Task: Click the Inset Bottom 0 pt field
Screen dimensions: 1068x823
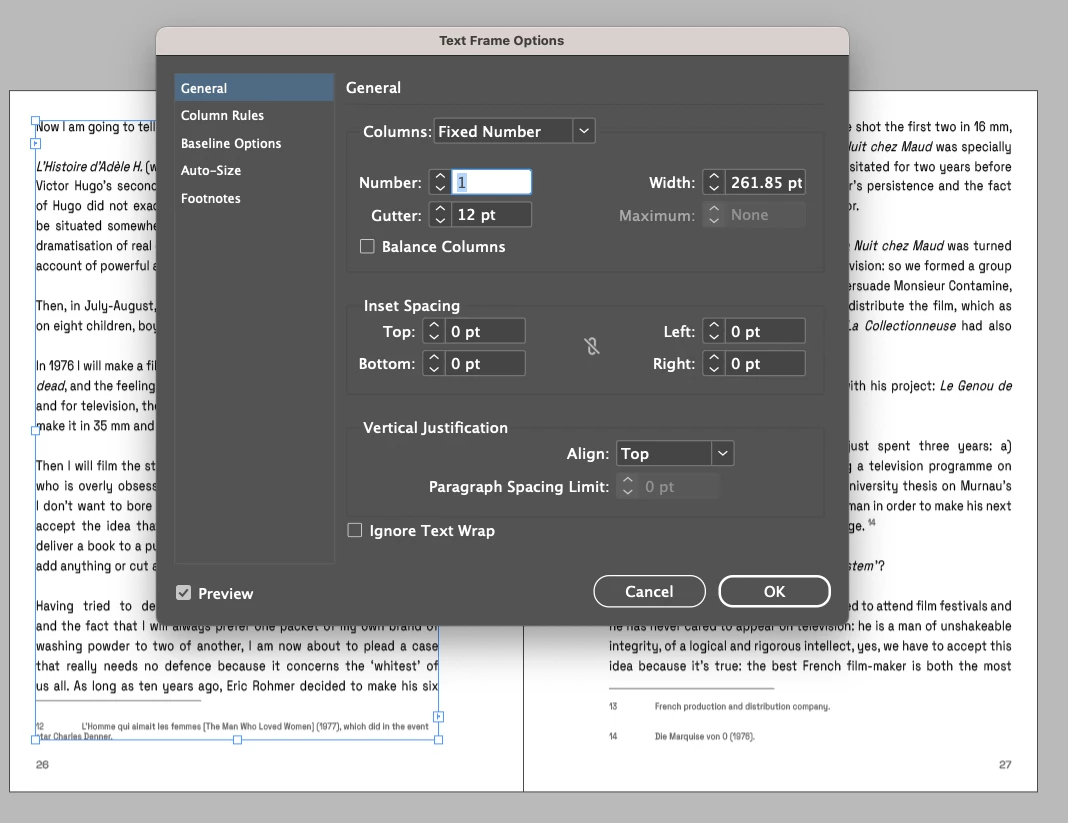Action: pyautogui.click(x=485, y=364)
